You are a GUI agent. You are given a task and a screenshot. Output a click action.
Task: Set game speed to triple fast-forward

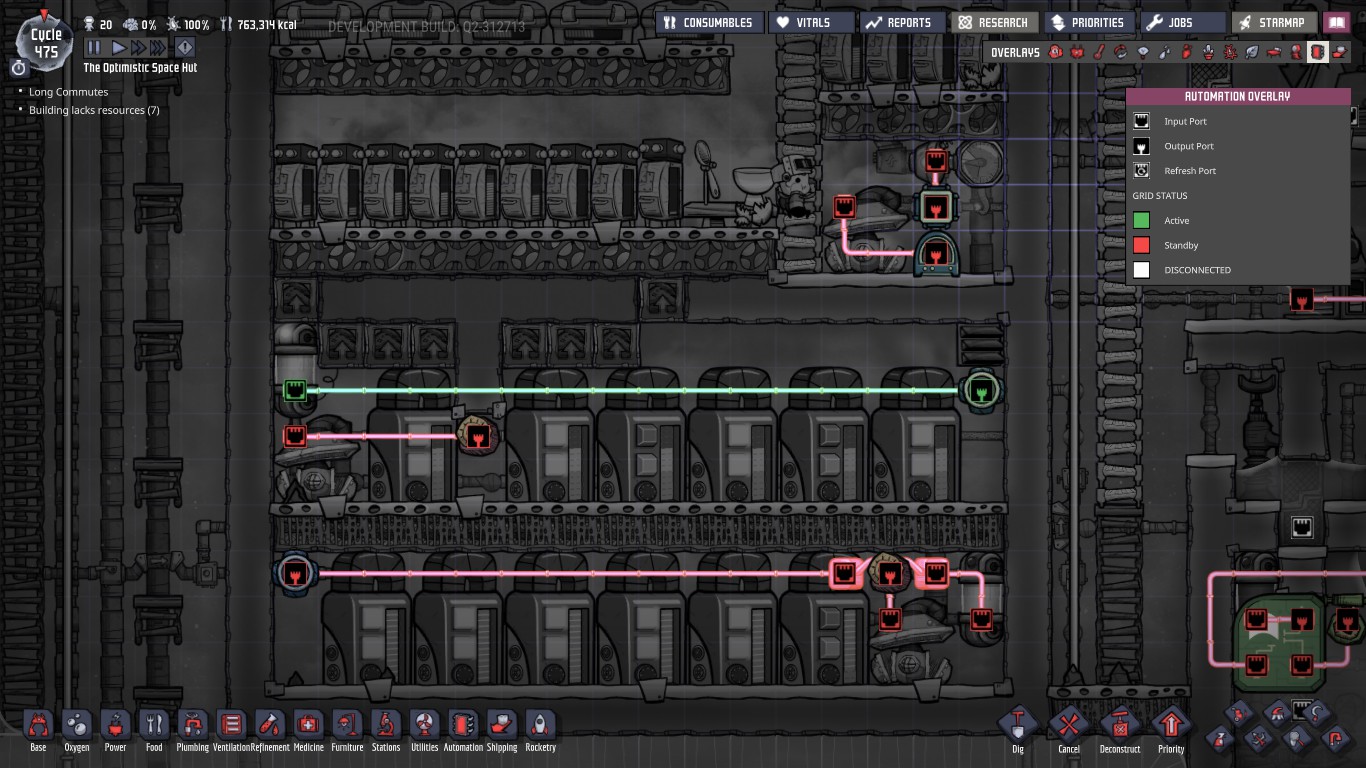pos(156,47)
